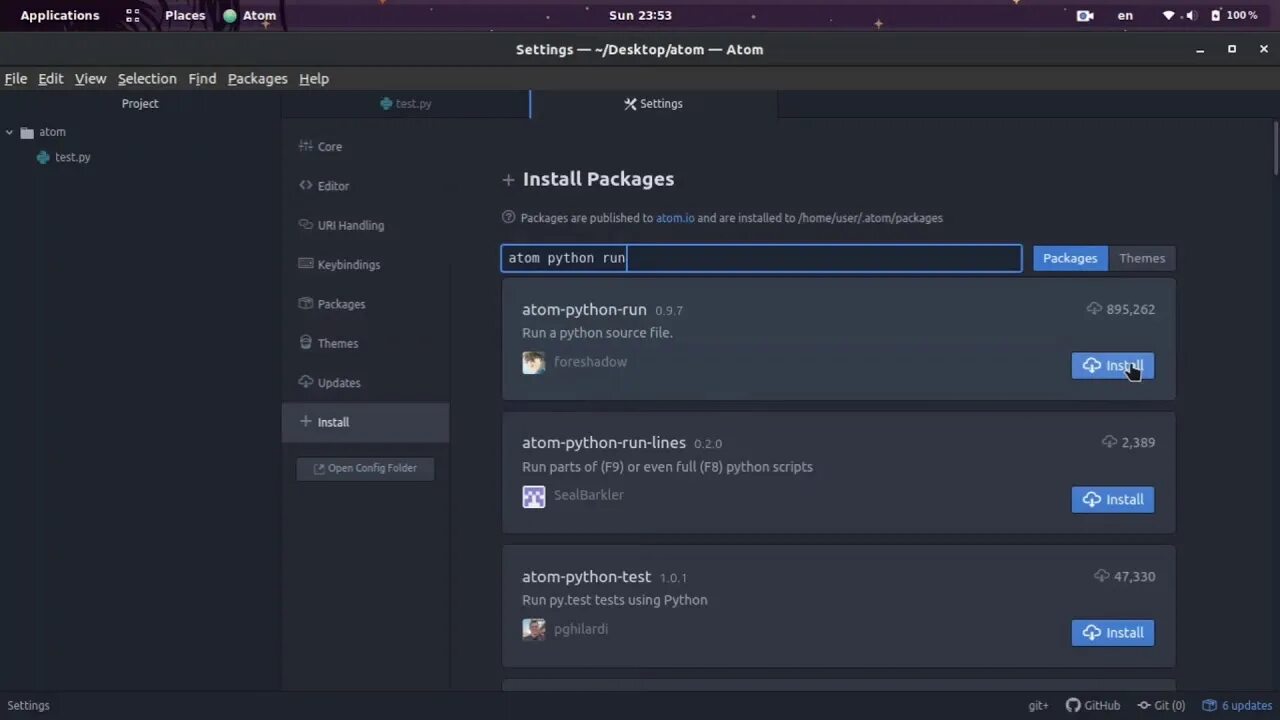Image resolution: width=1280 pixels, height=720 pixels.
Task: Click the battery indicator in top bar
Action: (1234, 15)
